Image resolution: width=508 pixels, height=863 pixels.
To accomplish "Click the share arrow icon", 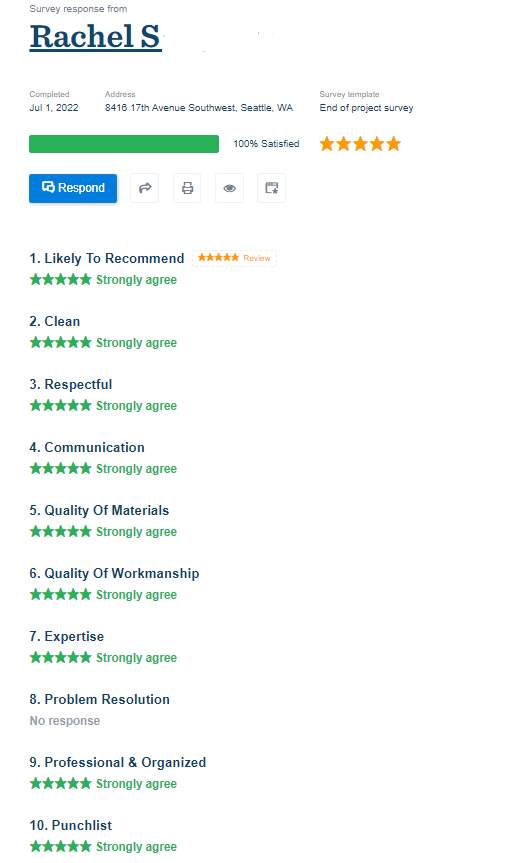I will tap(145, 188).
